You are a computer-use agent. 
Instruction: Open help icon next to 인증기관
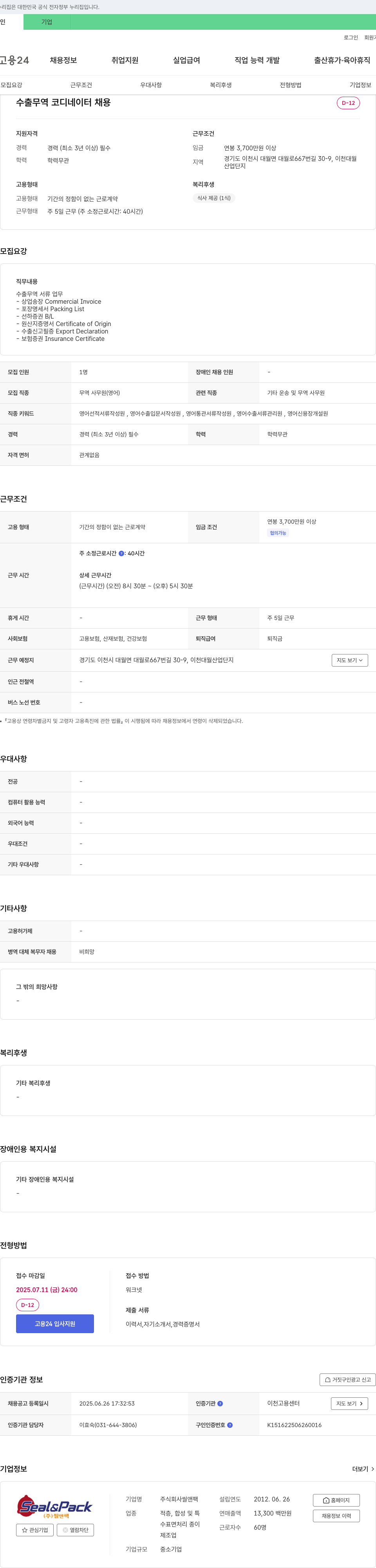220,1404
